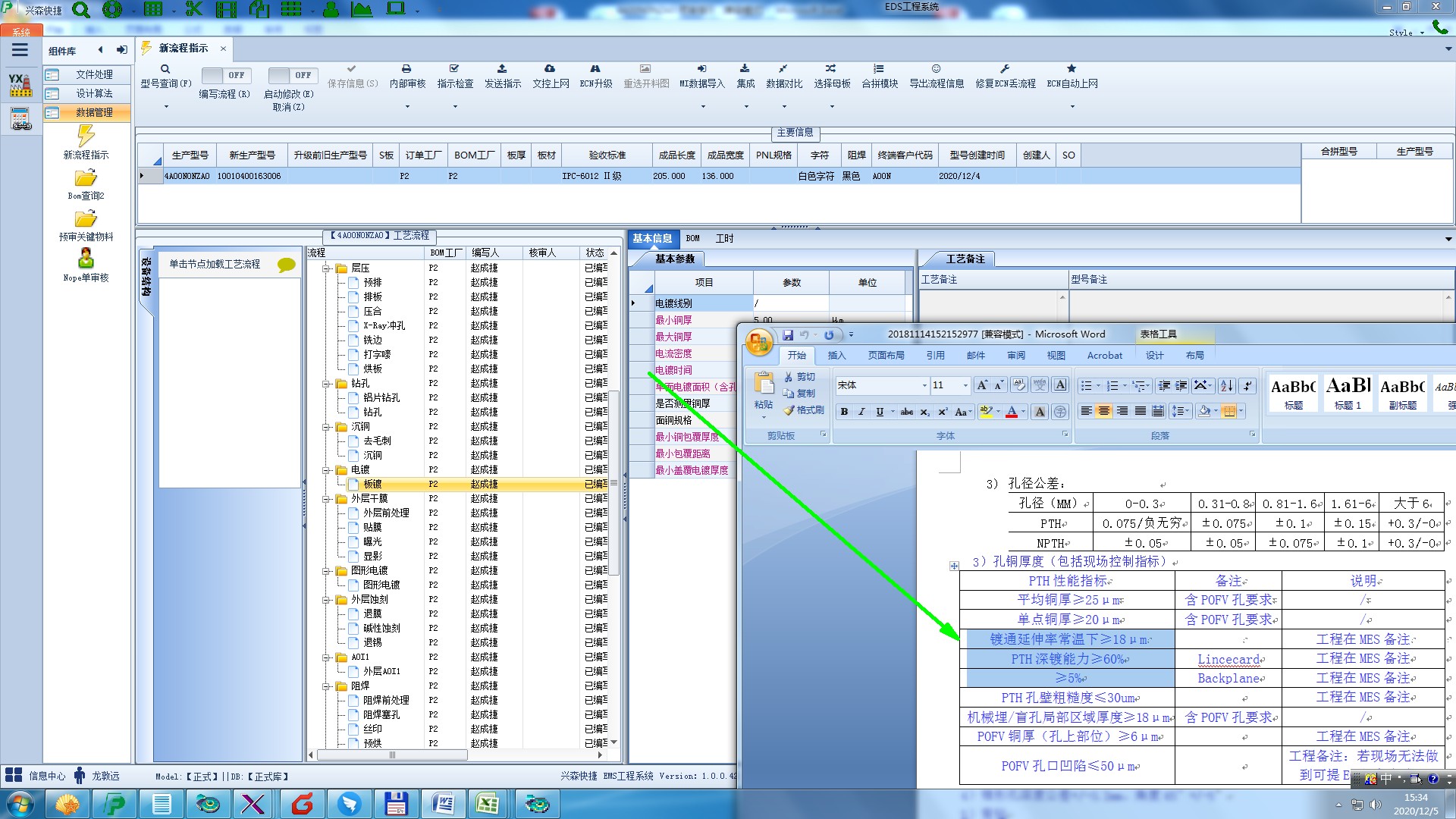The width and height of the screenshot is (1456, 819).
Task: Collapse the 电镀 tree node
Action: pyautogui.click(x=327, y=470)
